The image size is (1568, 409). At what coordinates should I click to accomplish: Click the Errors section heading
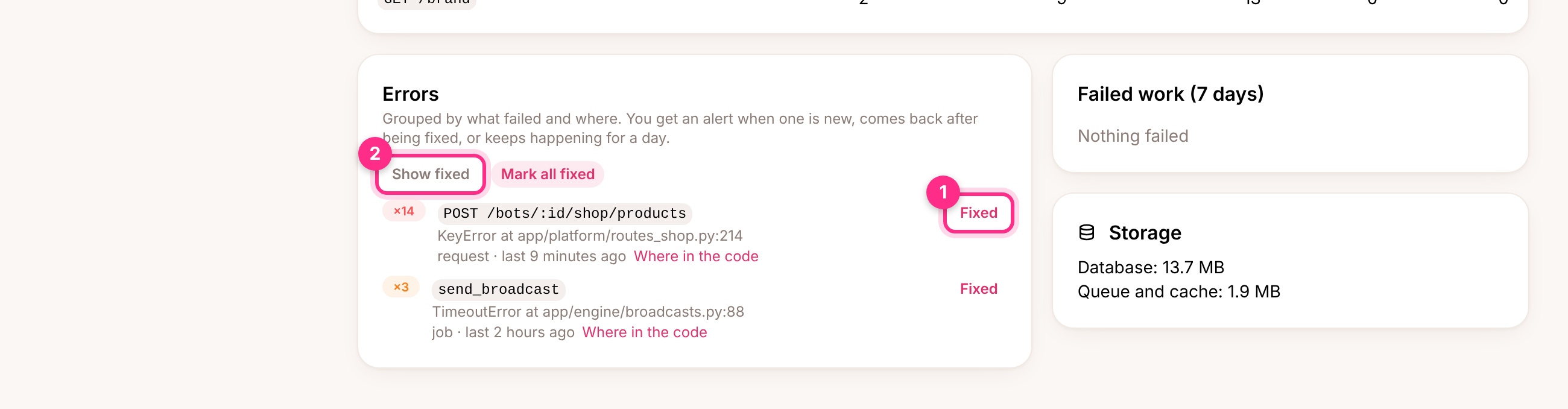410,94
